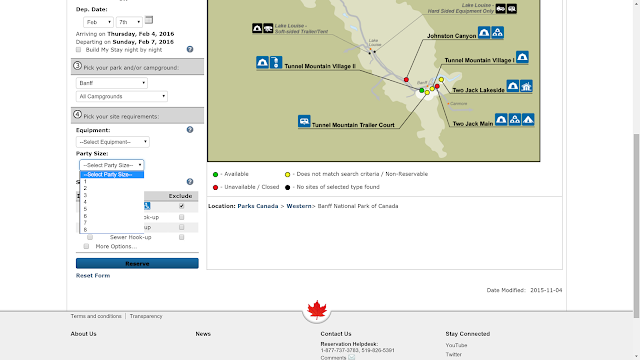Open the Select Equipment dropdown

113,142
